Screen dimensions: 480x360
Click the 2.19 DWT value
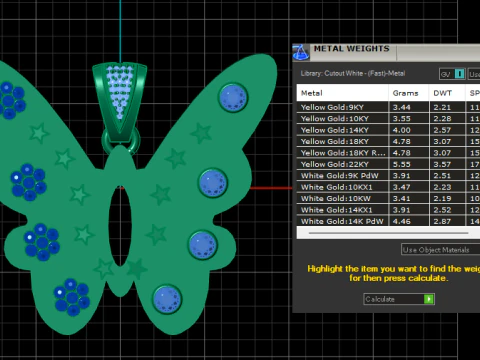pos(442,198)
